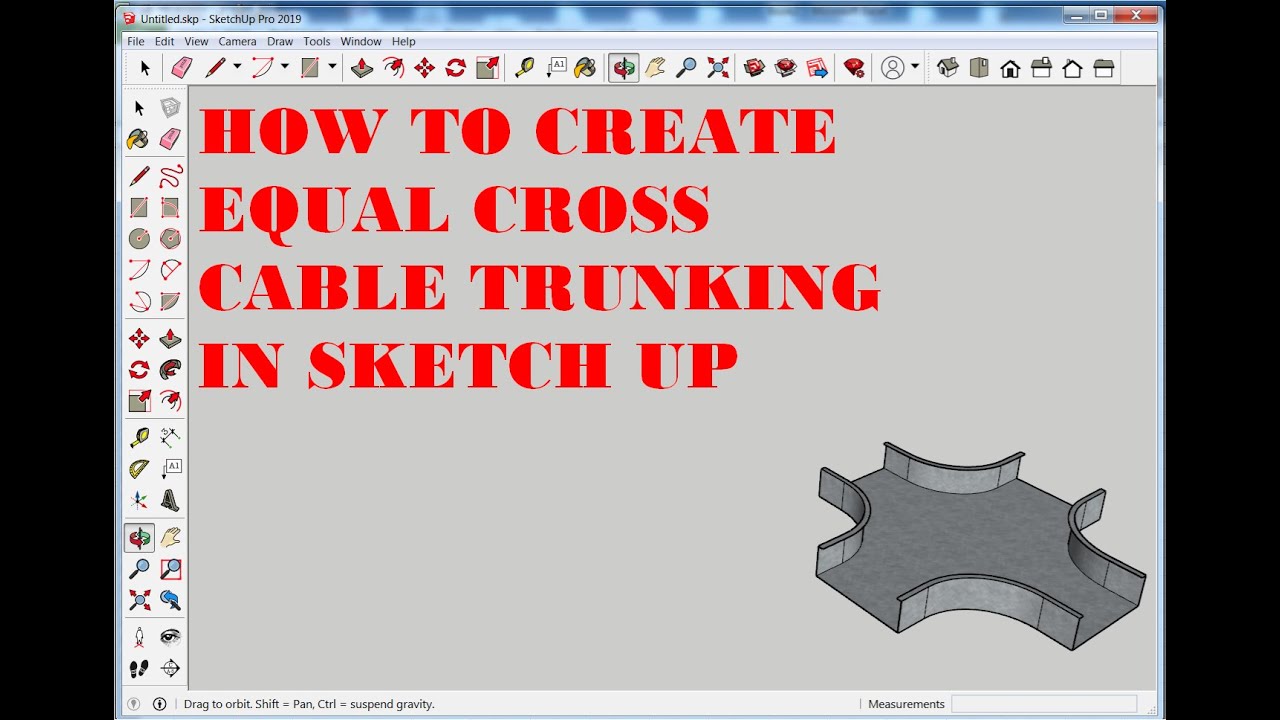This screenshot has width=1280, height=720.
Task: Select the Line pencil in left panel
Action: (139, 177)
